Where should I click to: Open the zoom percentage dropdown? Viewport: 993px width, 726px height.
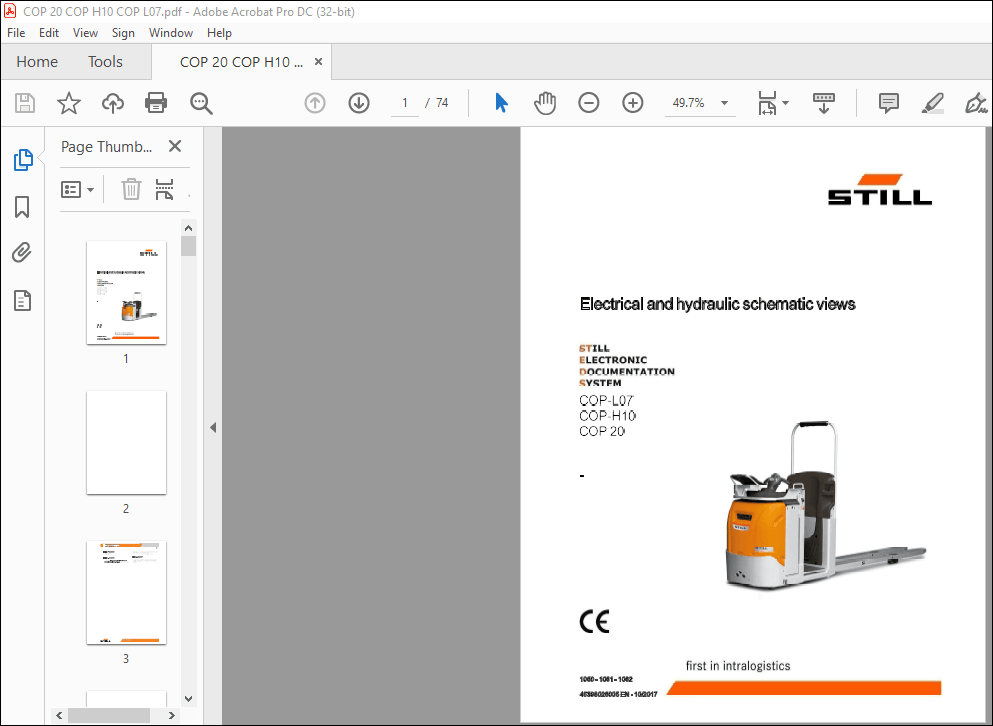[723, 102]
